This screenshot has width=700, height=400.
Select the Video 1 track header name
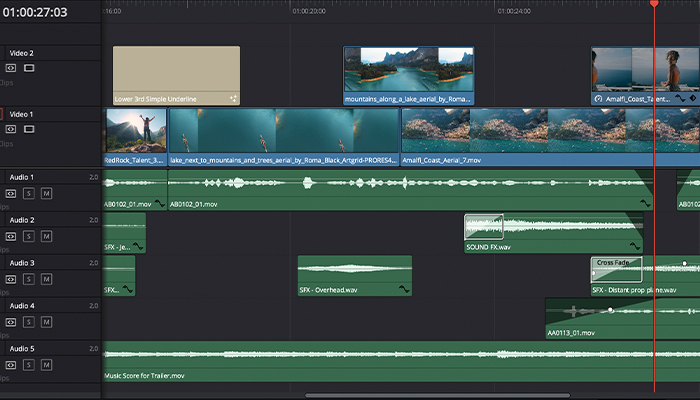tap(21, 114)
